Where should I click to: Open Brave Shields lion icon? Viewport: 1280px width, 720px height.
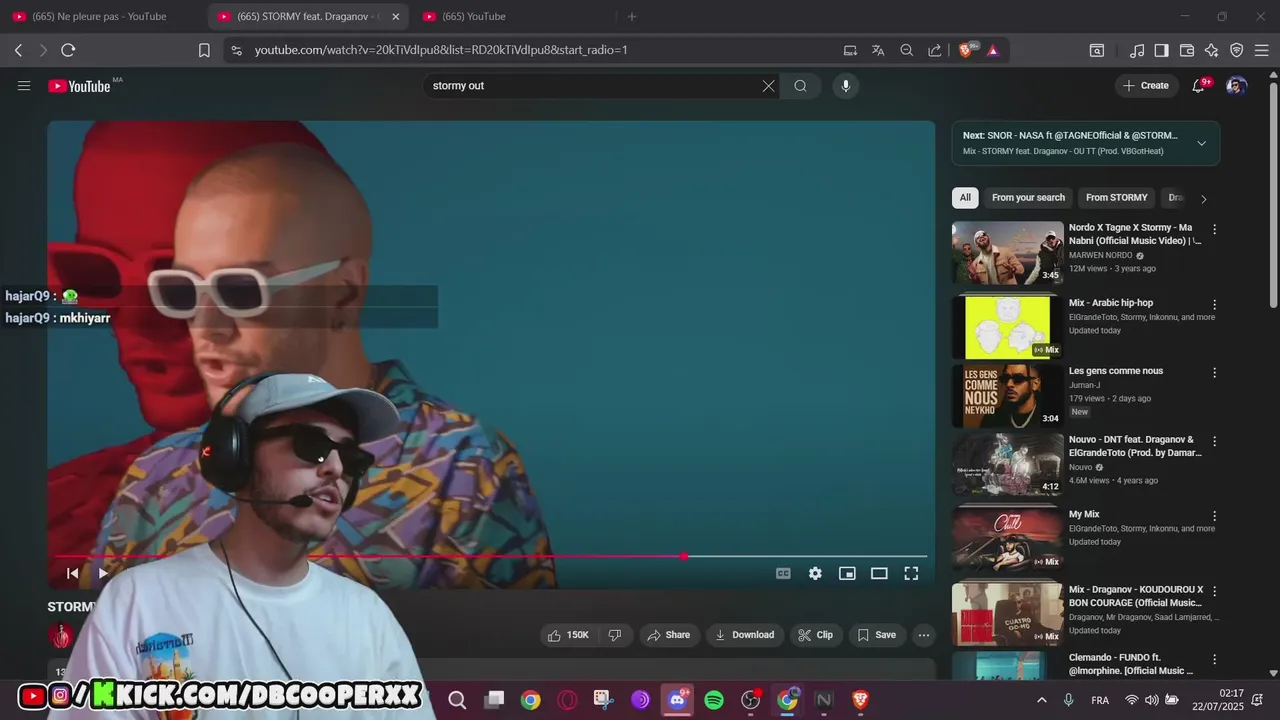[965, 50]
